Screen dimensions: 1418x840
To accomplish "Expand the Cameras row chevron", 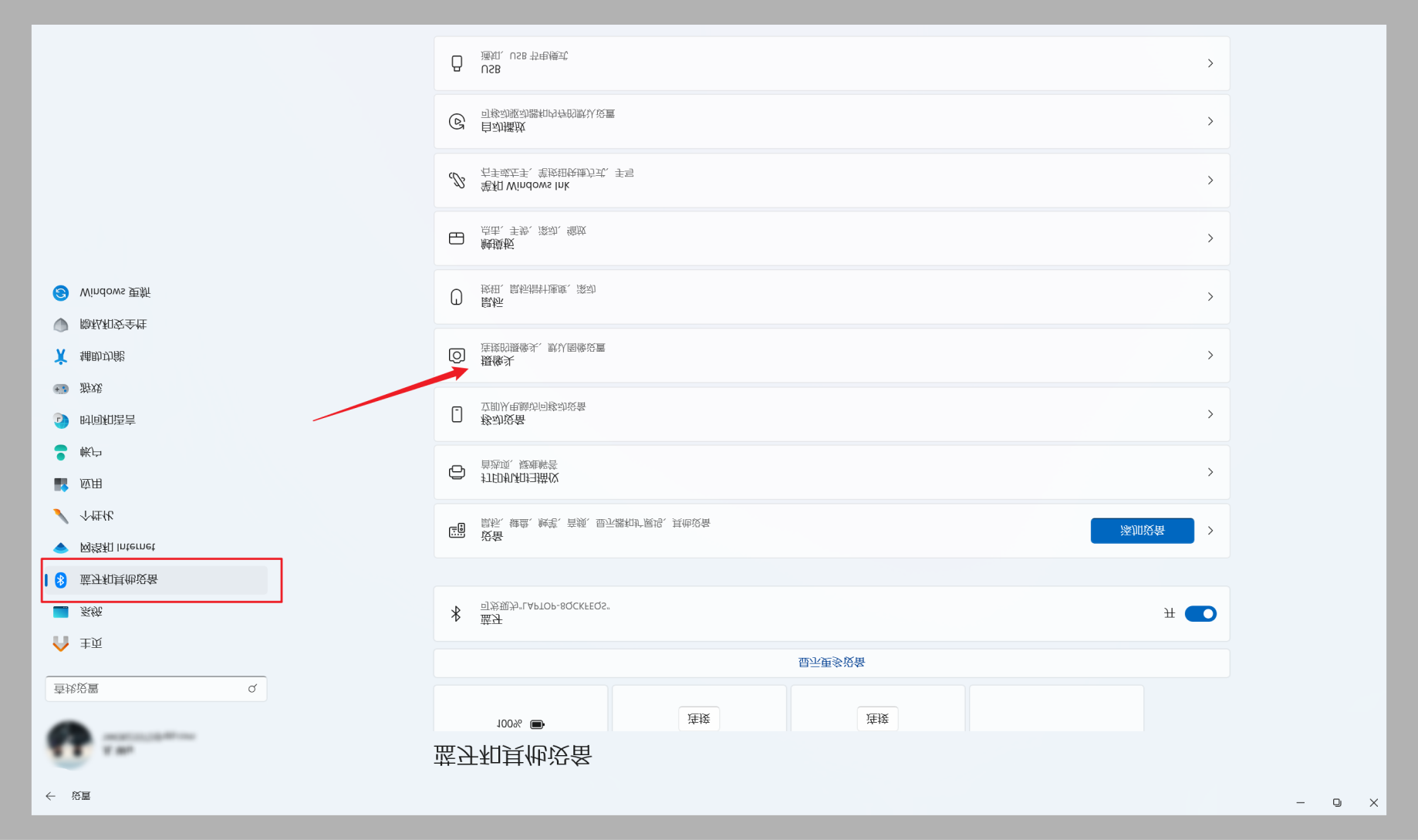I will coord(1210,355).
